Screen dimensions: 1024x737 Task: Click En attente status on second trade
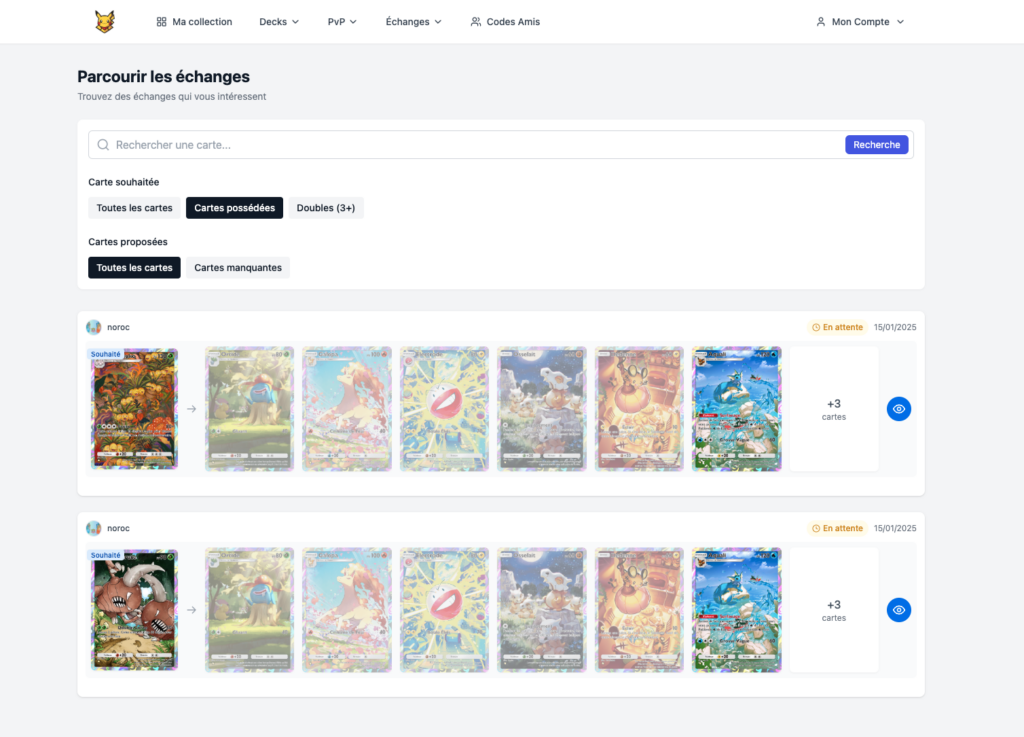point(837,528)
